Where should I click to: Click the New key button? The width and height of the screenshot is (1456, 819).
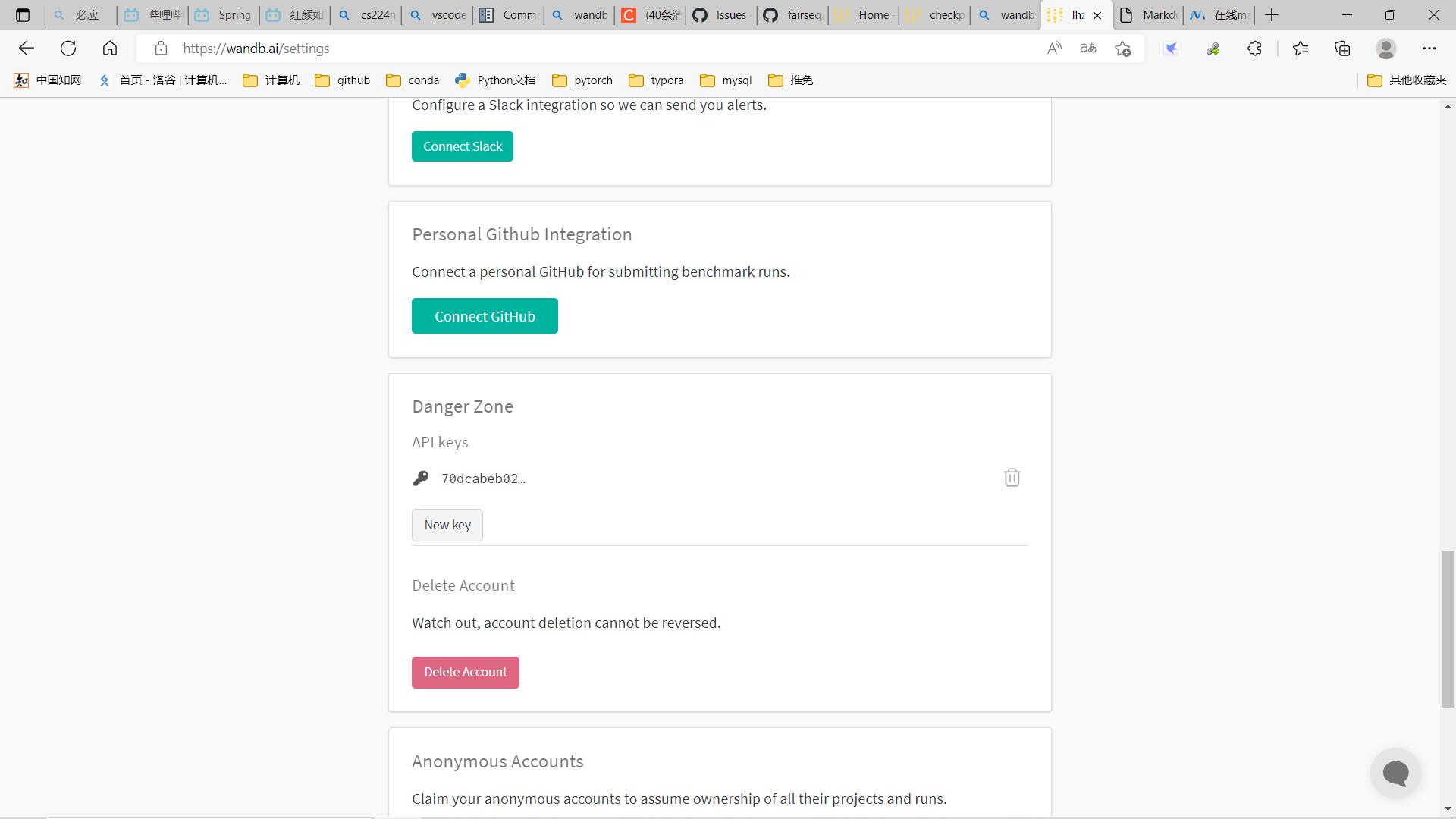point(447,524)
